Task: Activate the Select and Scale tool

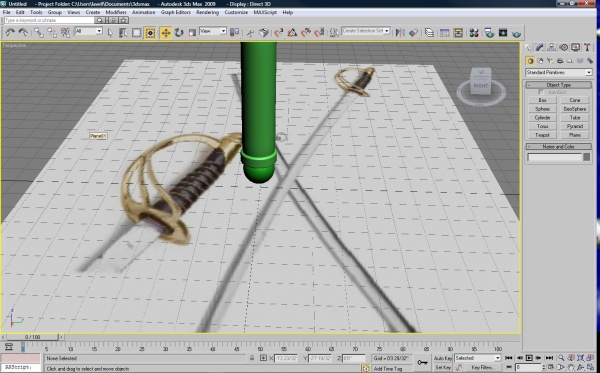Action: pyautogui.click(x=192, y=33)
